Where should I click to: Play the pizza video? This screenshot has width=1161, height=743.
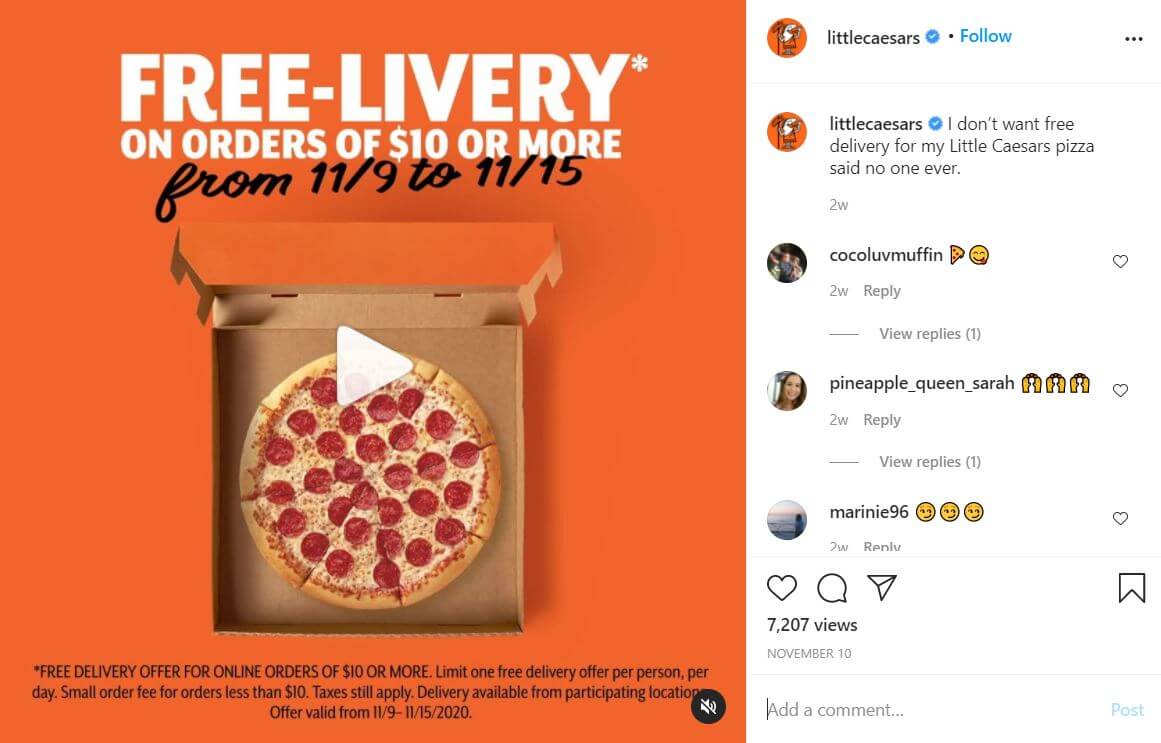pos(373,365)
